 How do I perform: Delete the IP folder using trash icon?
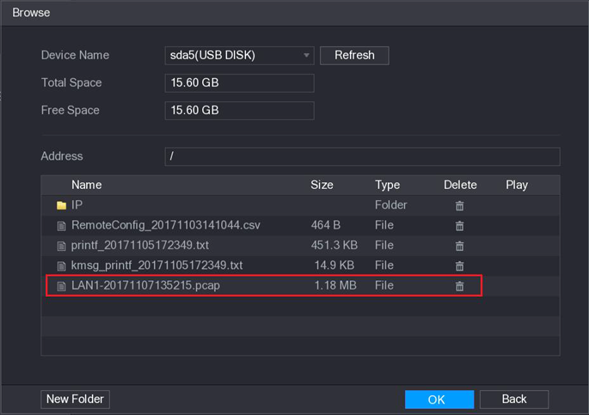tap(459, 205)
